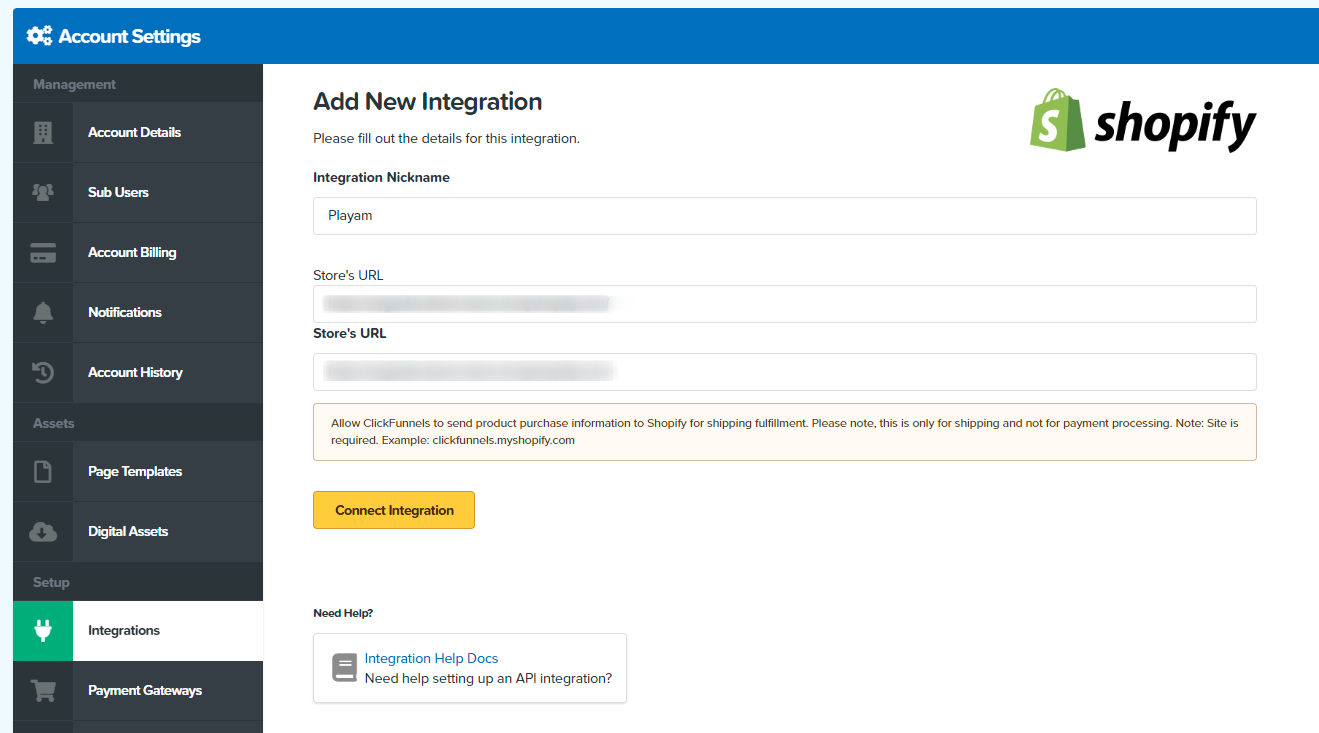Click the Account Settings gears icon

pos(40,37)
